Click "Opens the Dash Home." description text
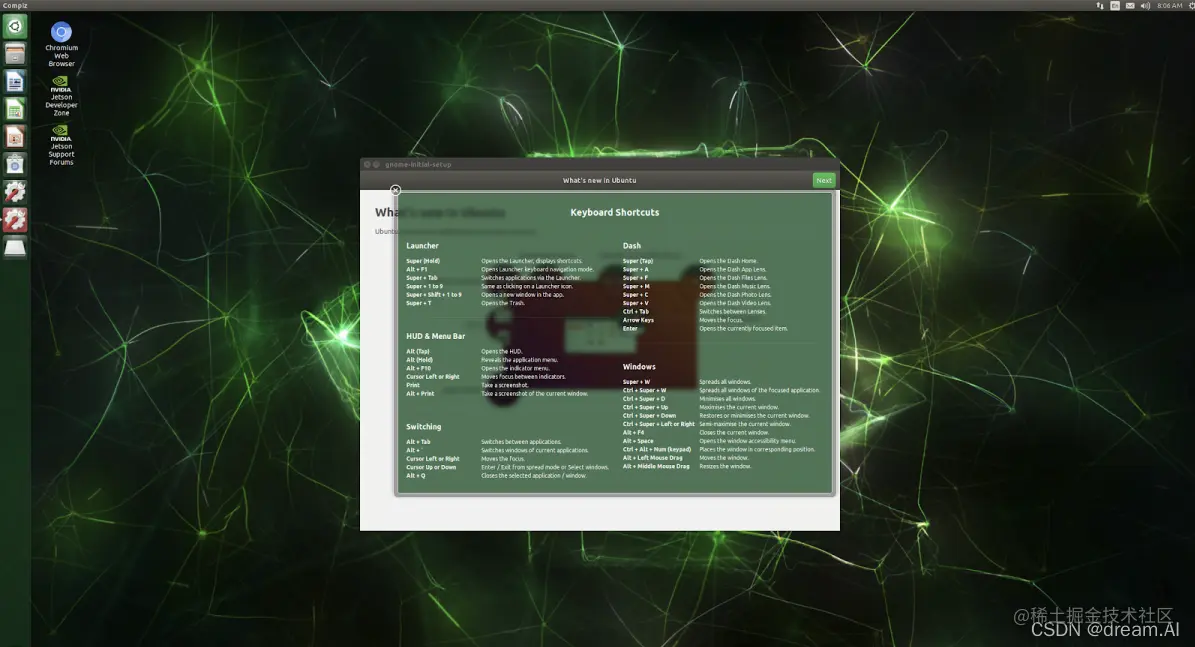1195x647 pixels. [x=729, y=261]
